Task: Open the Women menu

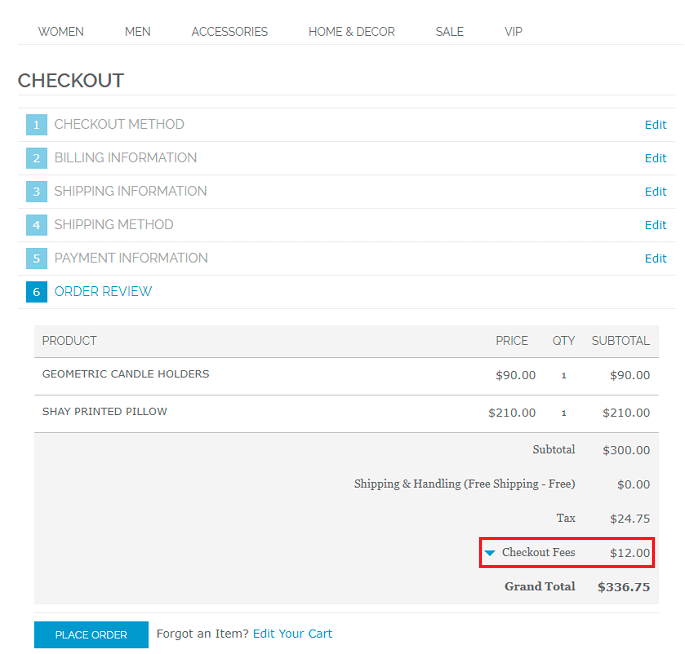Action: click(61, 32)
